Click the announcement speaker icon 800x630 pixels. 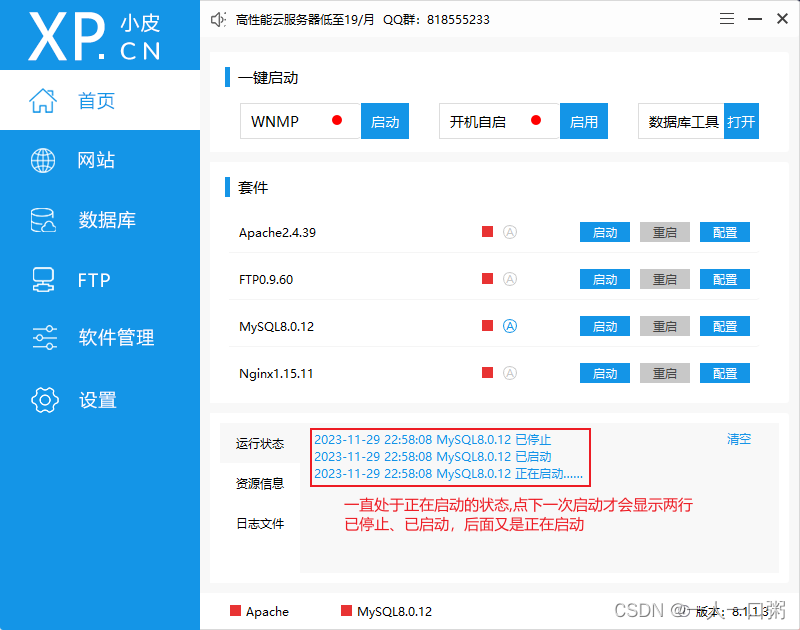(218, 18)
